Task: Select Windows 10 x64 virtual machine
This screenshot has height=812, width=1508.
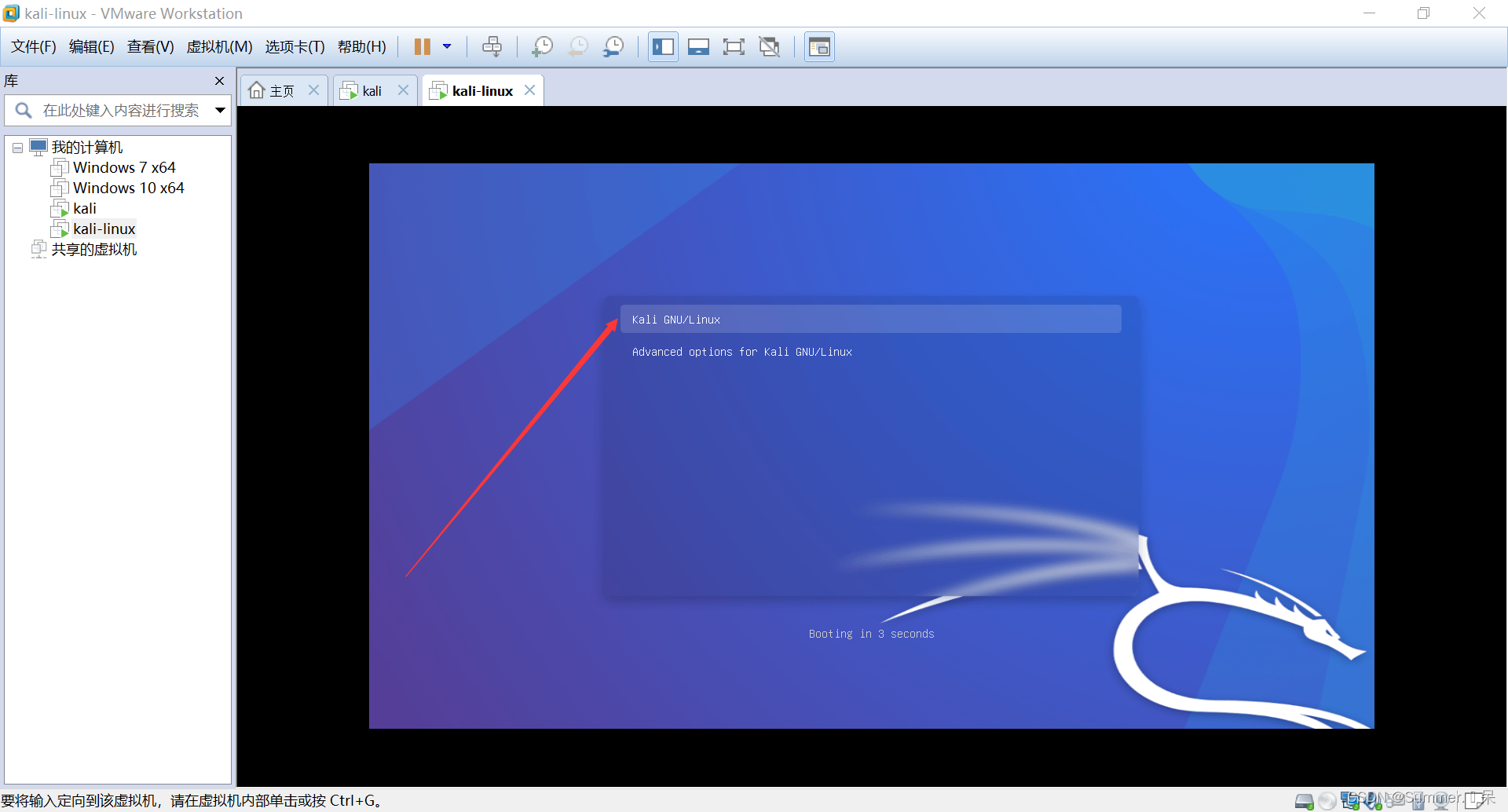Action: click(x=129, y=188)
